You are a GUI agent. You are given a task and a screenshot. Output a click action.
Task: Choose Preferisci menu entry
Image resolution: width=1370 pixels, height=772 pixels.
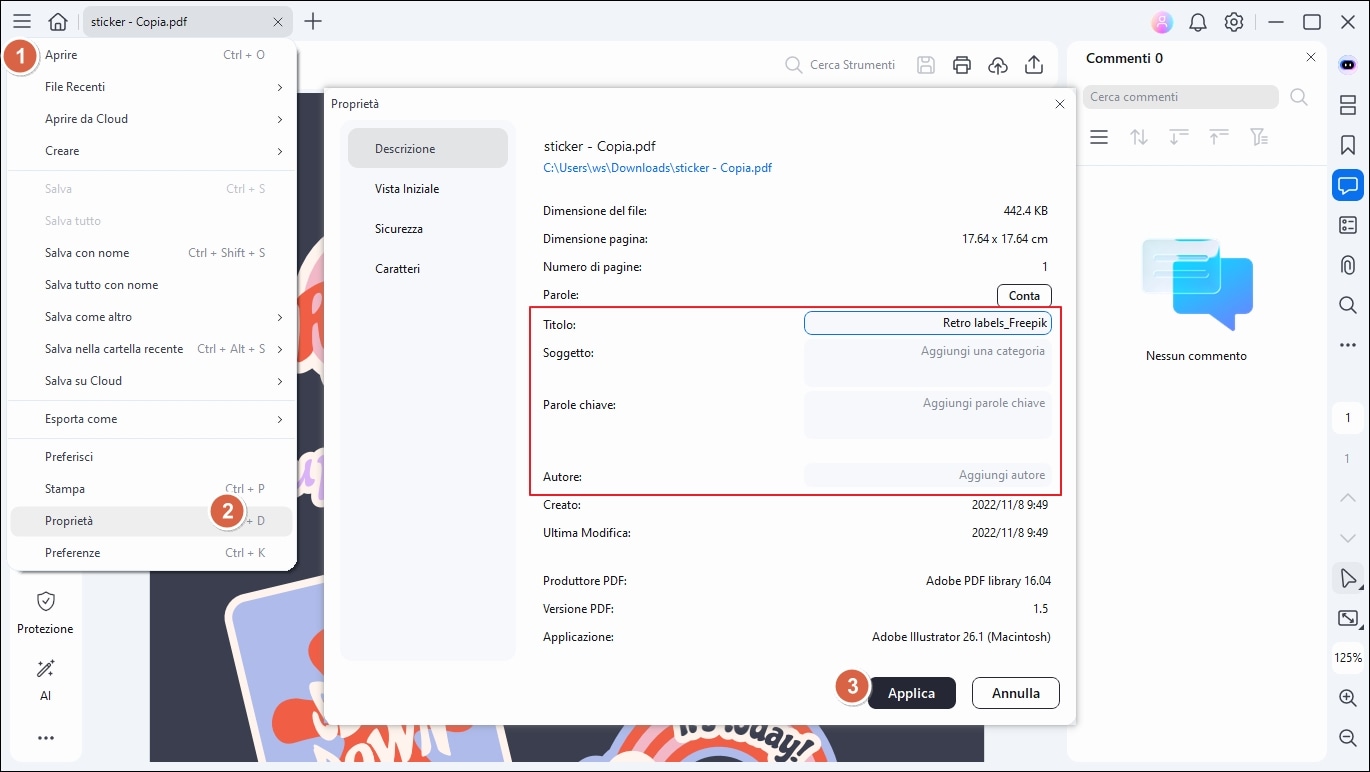[x=151, y=457]
